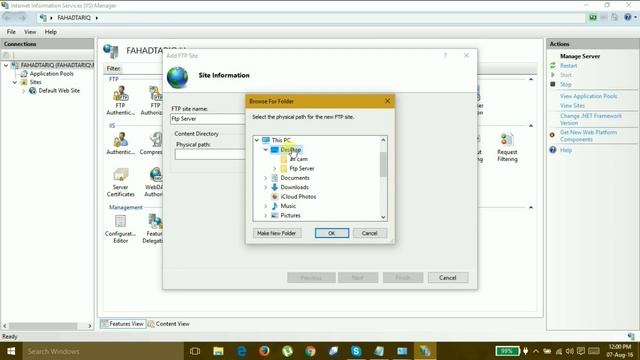Open Server Certificates feature

[120, 182]
